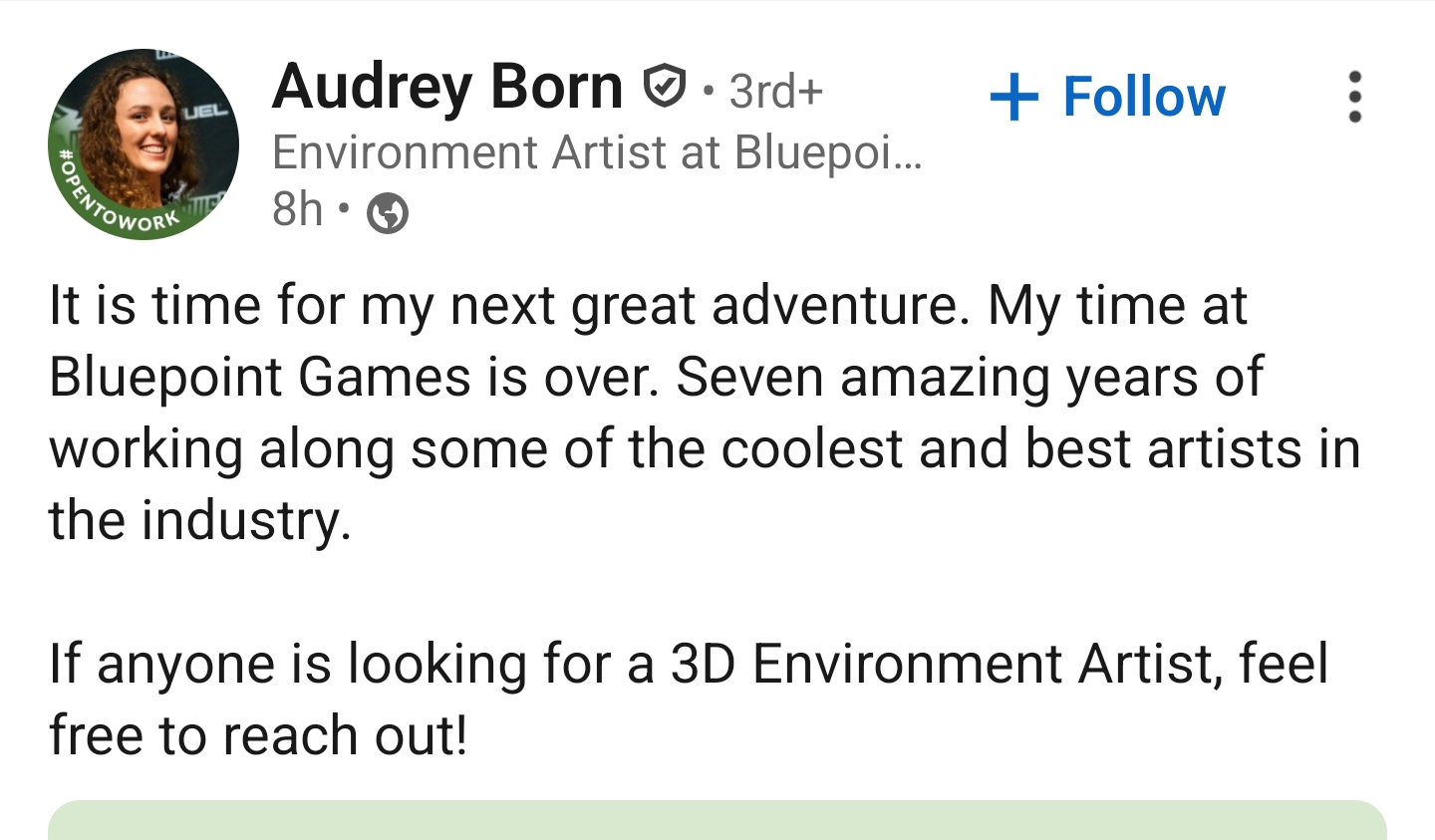Click the 8h post timestamp
Image resolution: width=1435 pixels, height=840 pixels.
297,209
